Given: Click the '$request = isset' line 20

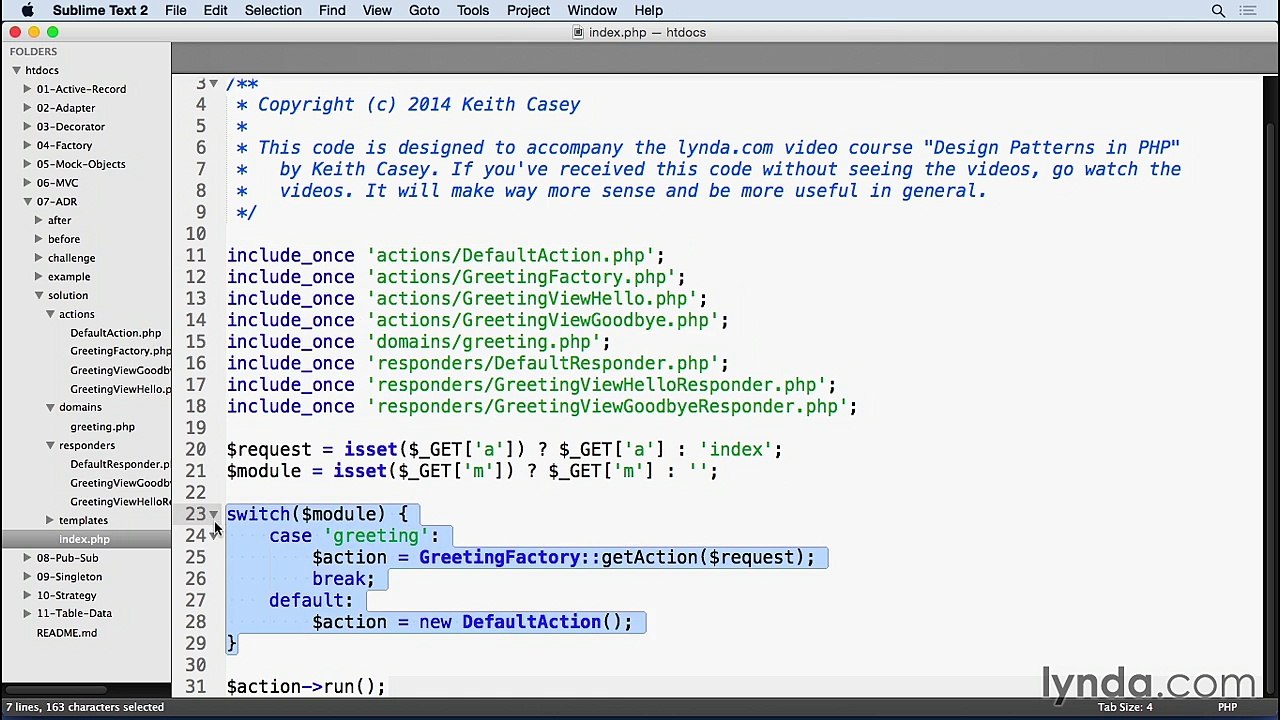Looking at the screenshot, I should [505, 450].
